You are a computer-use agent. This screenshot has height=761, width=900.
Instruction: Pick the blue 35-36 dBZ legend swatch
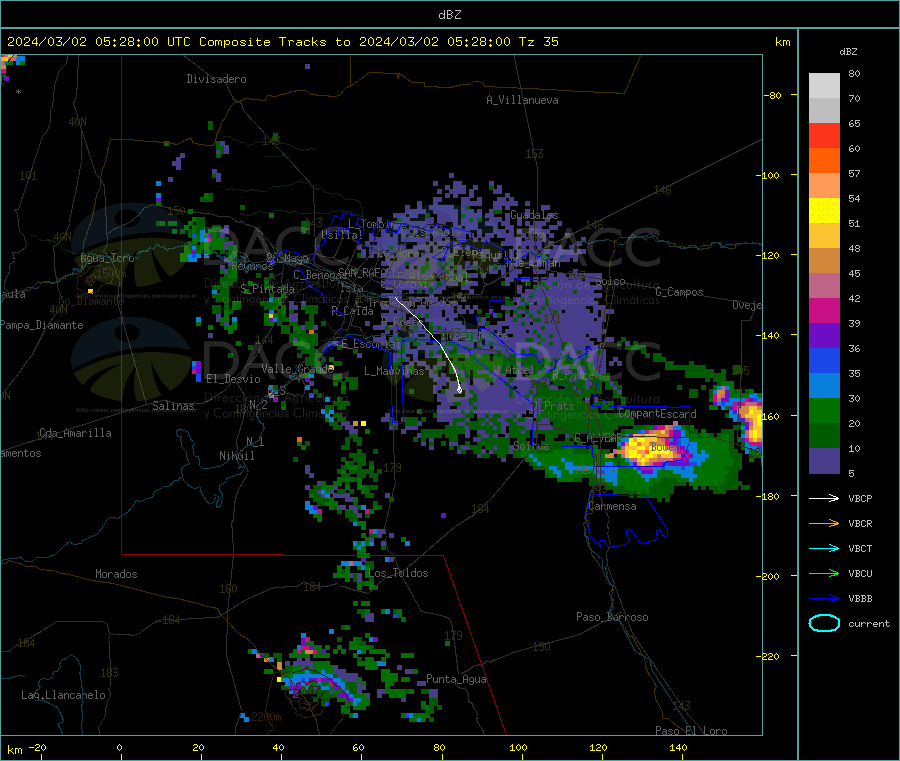point(824,360)
